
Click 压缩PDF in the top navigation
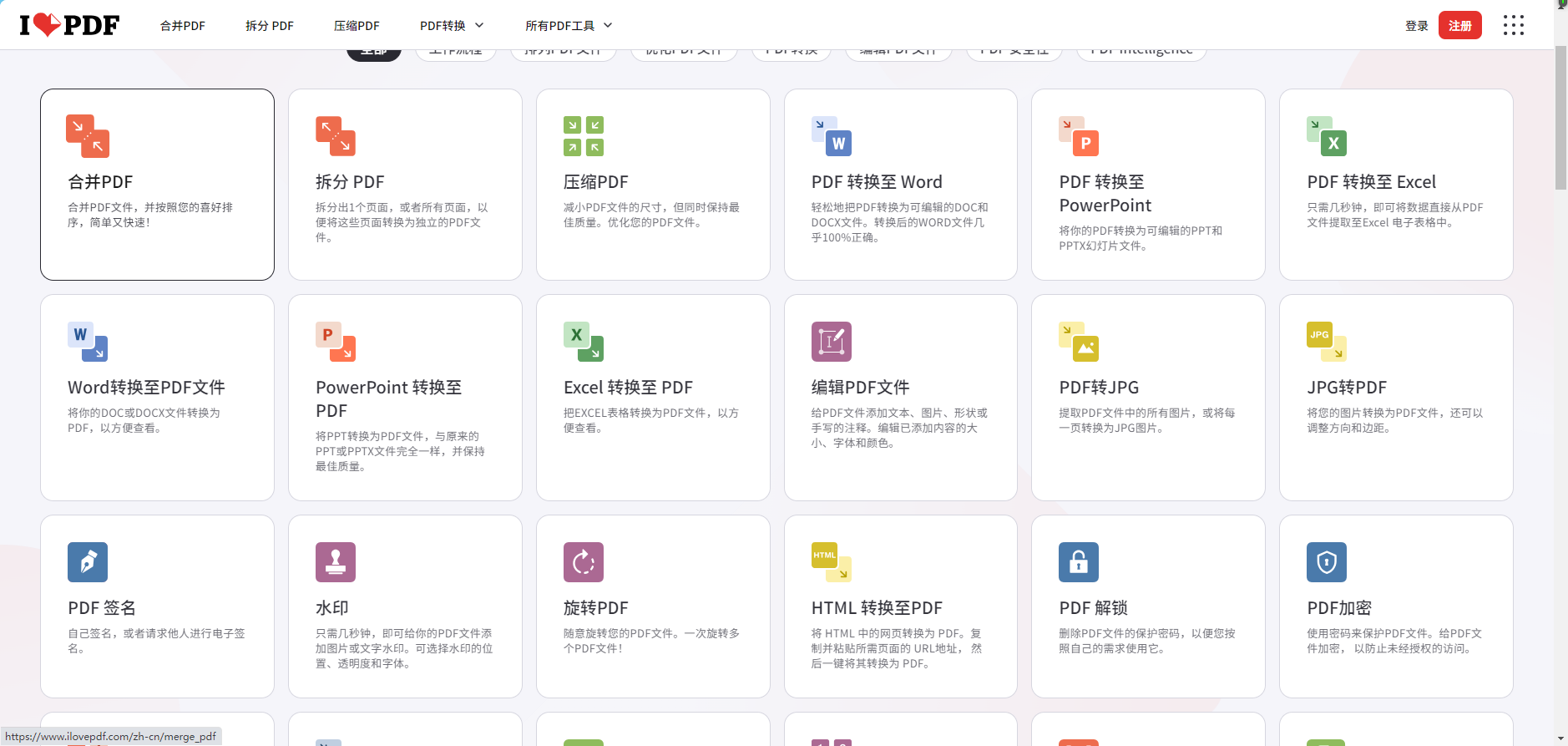click(357, 26)
